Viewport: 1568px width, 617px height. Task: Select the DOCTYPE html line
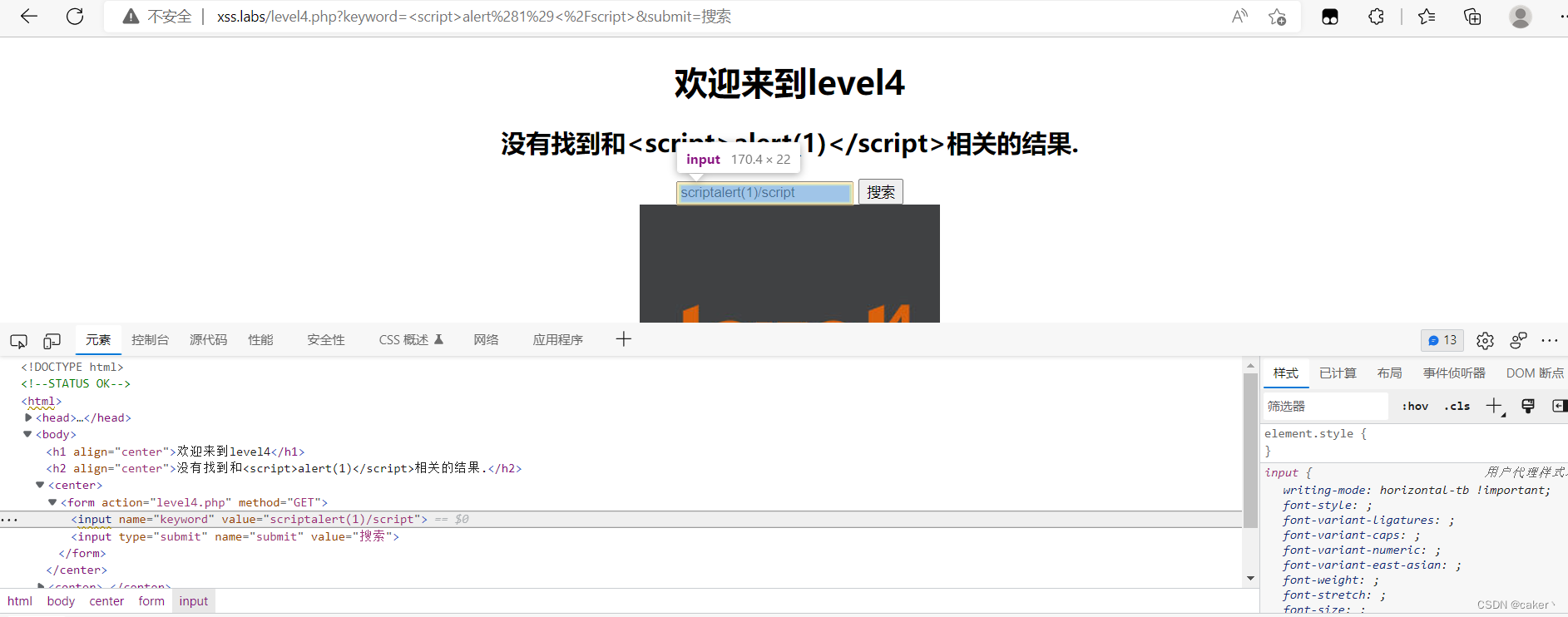(72, 367)
